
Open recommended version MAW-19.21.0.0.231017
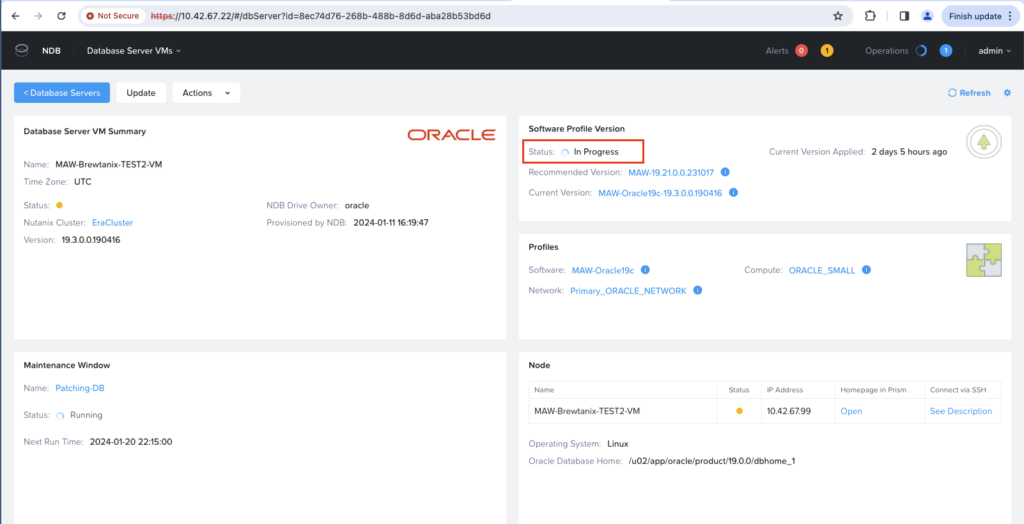pyautogui.click(x=671, y=172)
